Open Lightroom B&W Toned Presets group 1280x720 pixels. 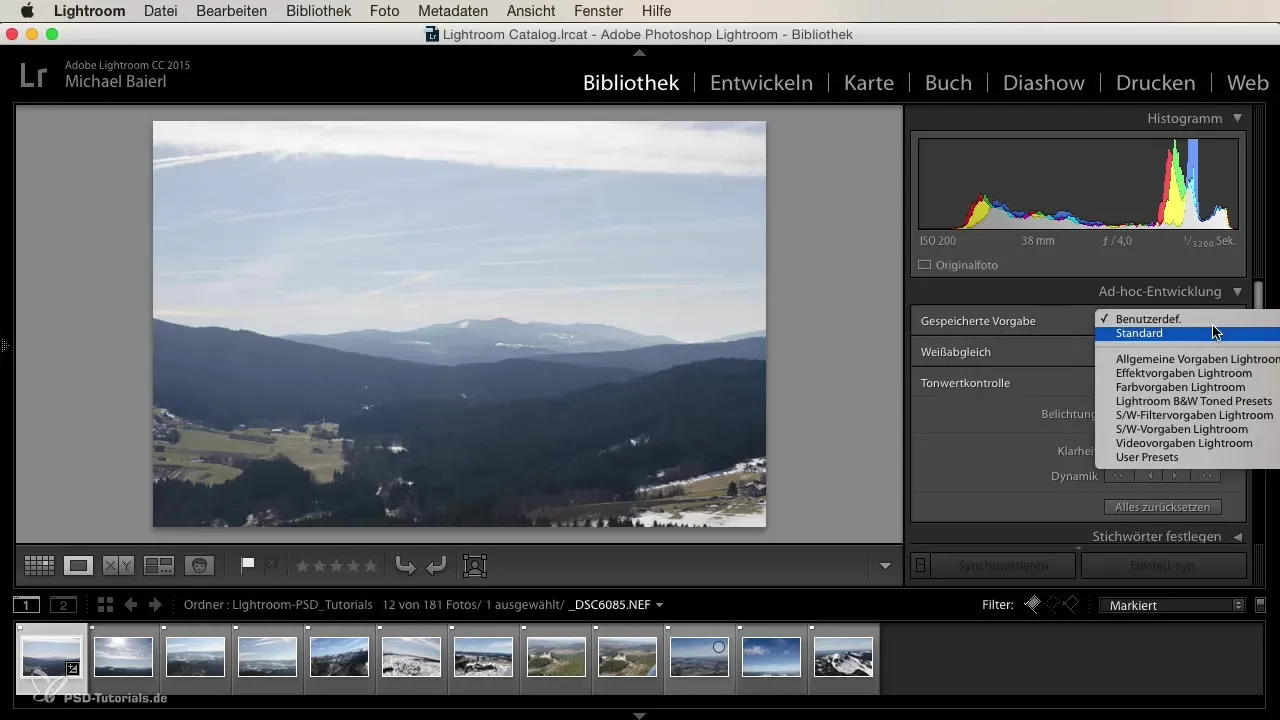point(1188,401)
